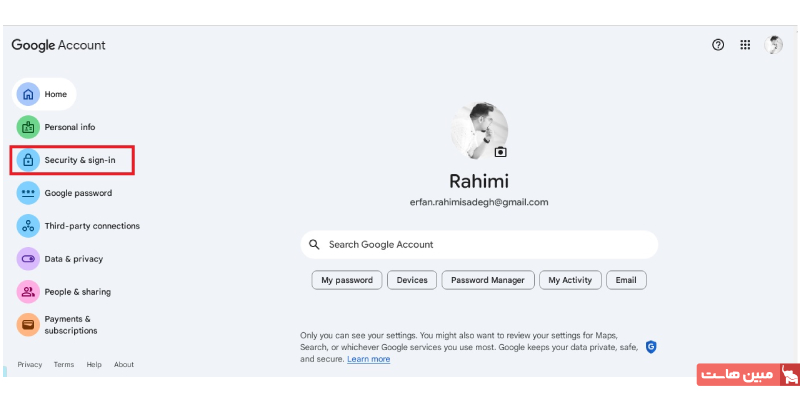
Task: Click the Security & sign-in lock icon
Action: (28, 160)
